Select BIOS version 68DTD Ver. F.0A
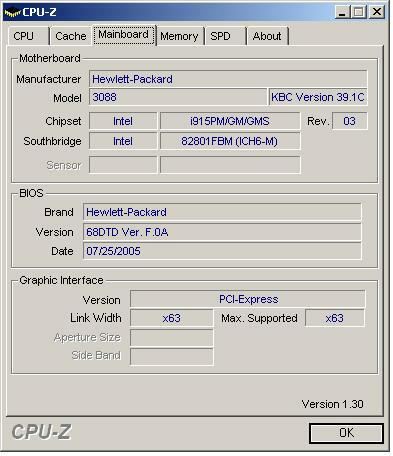The width and height of the screenshot is (393, 456). (x=222, y=232)
